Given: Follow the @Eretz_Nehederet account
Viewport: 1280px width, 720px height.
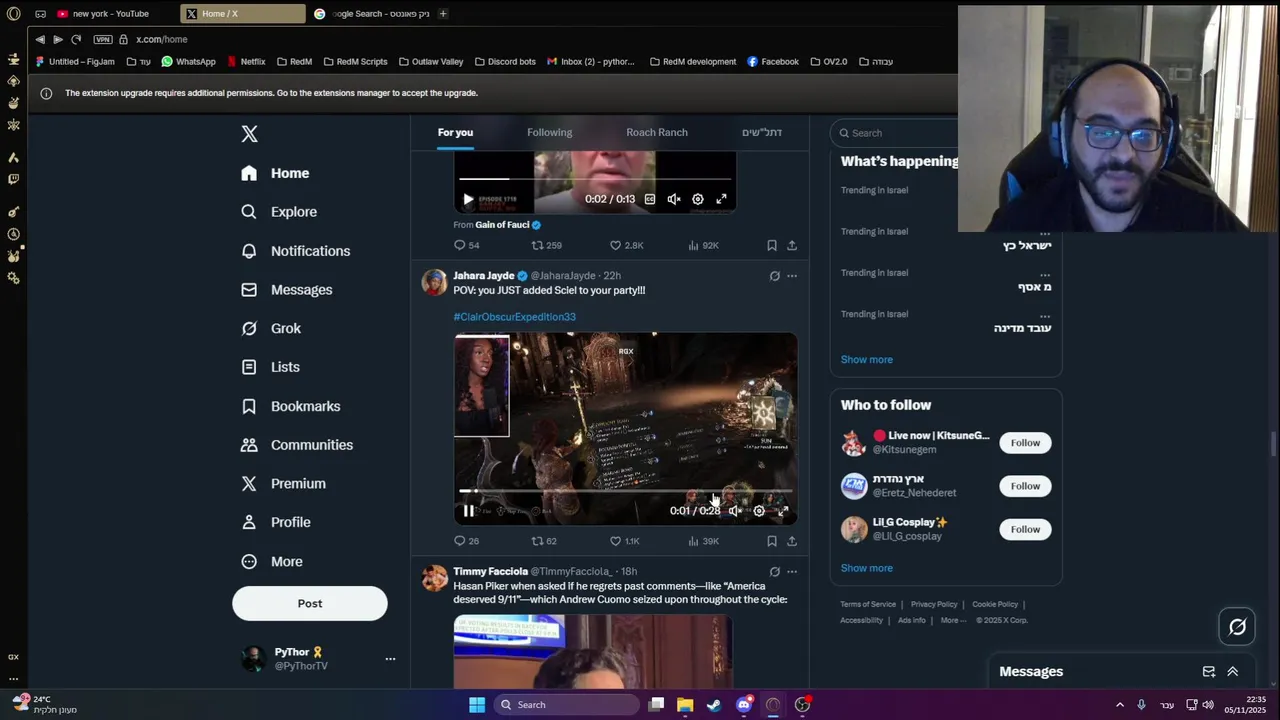Looking at the screenshot, I should [x=1025, y=486].
